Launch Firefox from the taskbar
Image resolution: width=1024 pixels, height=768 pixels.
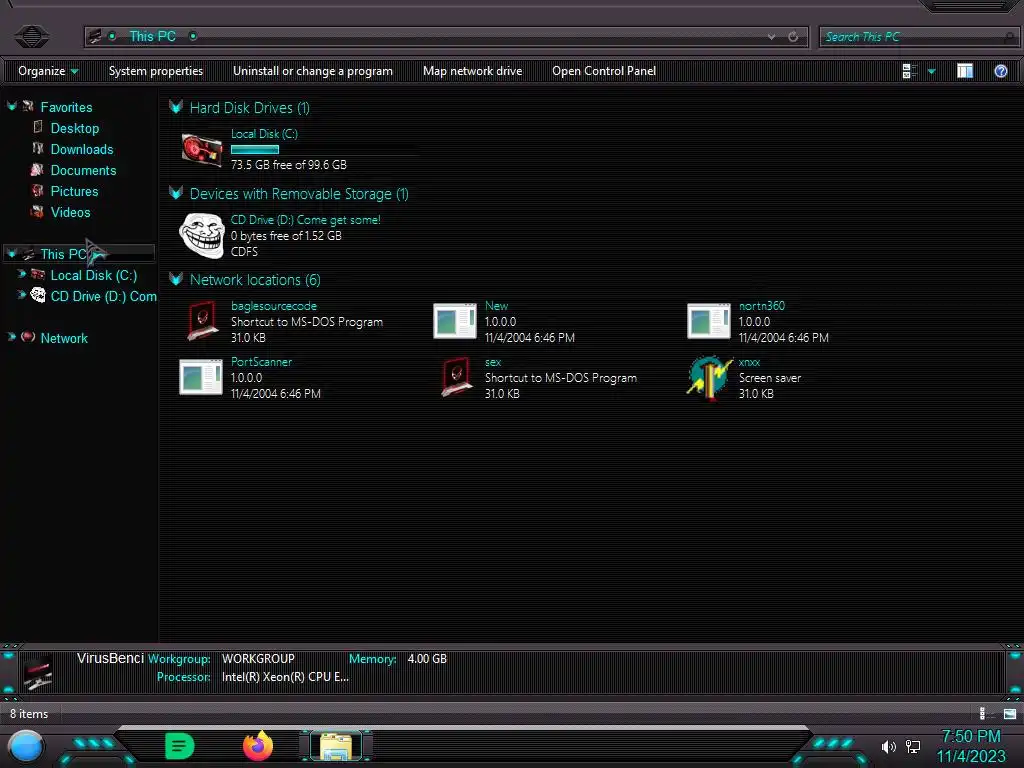258,746
